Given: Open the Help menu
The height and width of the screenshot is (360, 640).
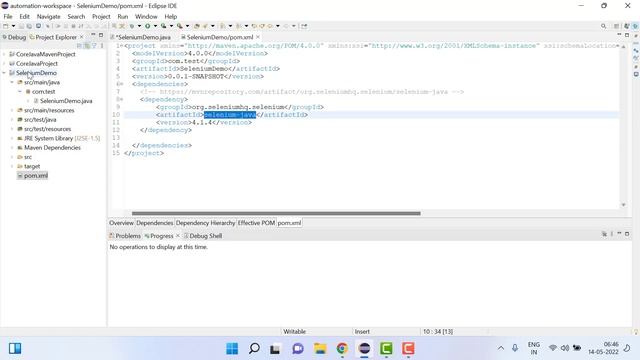Looking at the screenshot, I should 171,17.
